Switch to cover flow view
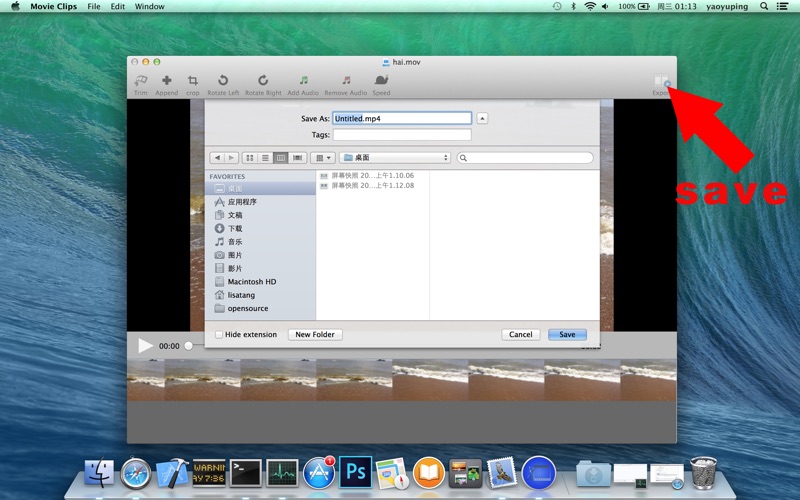The width and height of the screenshot is (800, 500). click(297, 158)
